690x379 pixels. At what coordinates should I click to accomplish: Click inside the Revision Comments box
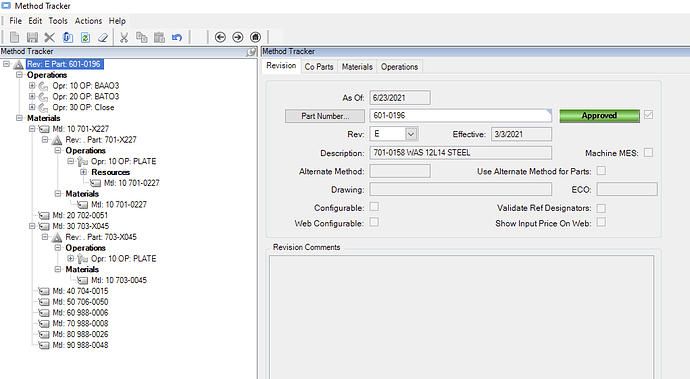click(x=462, y=317)
